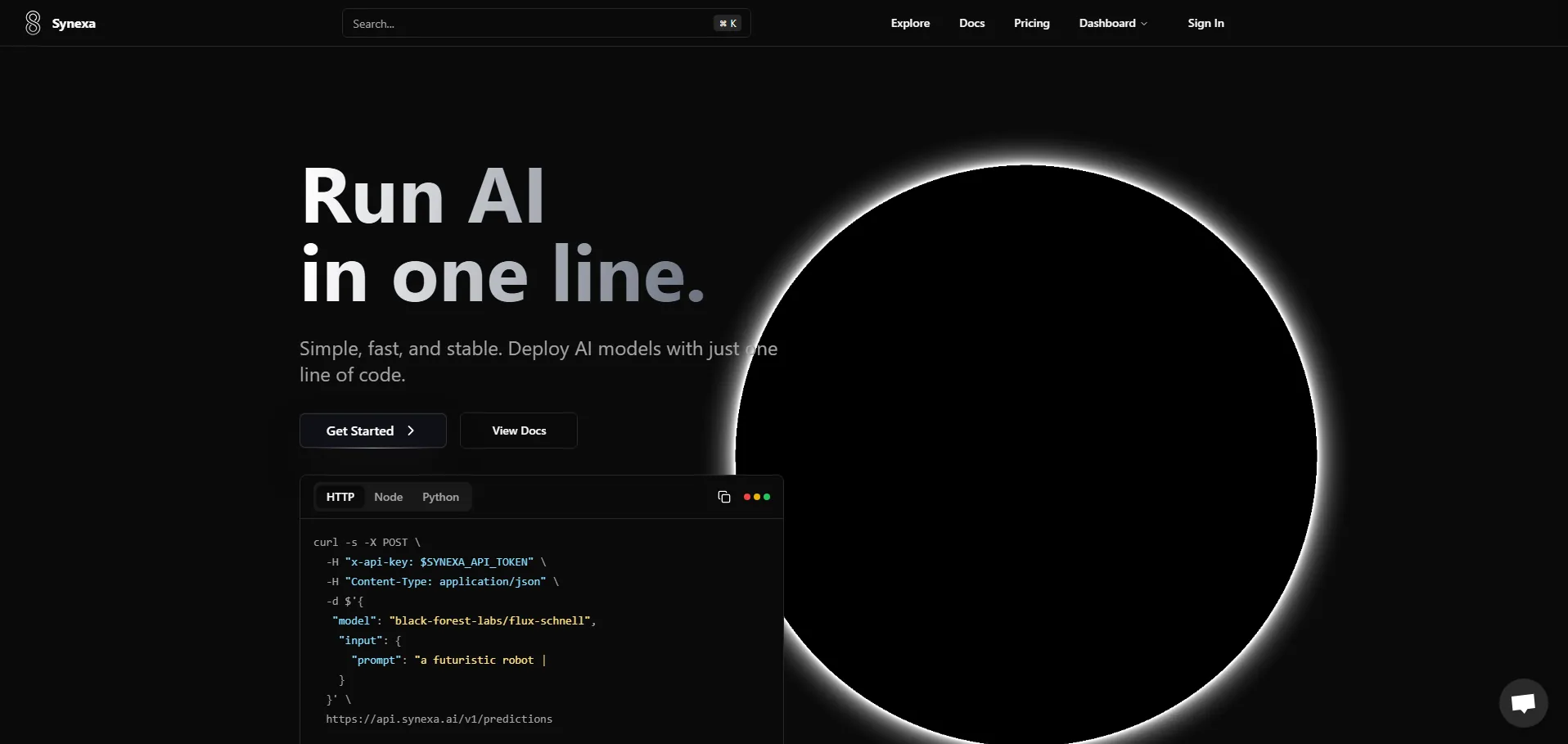Copy the code snippet with copy icon

pyautogui.click(x=723, y=497)
